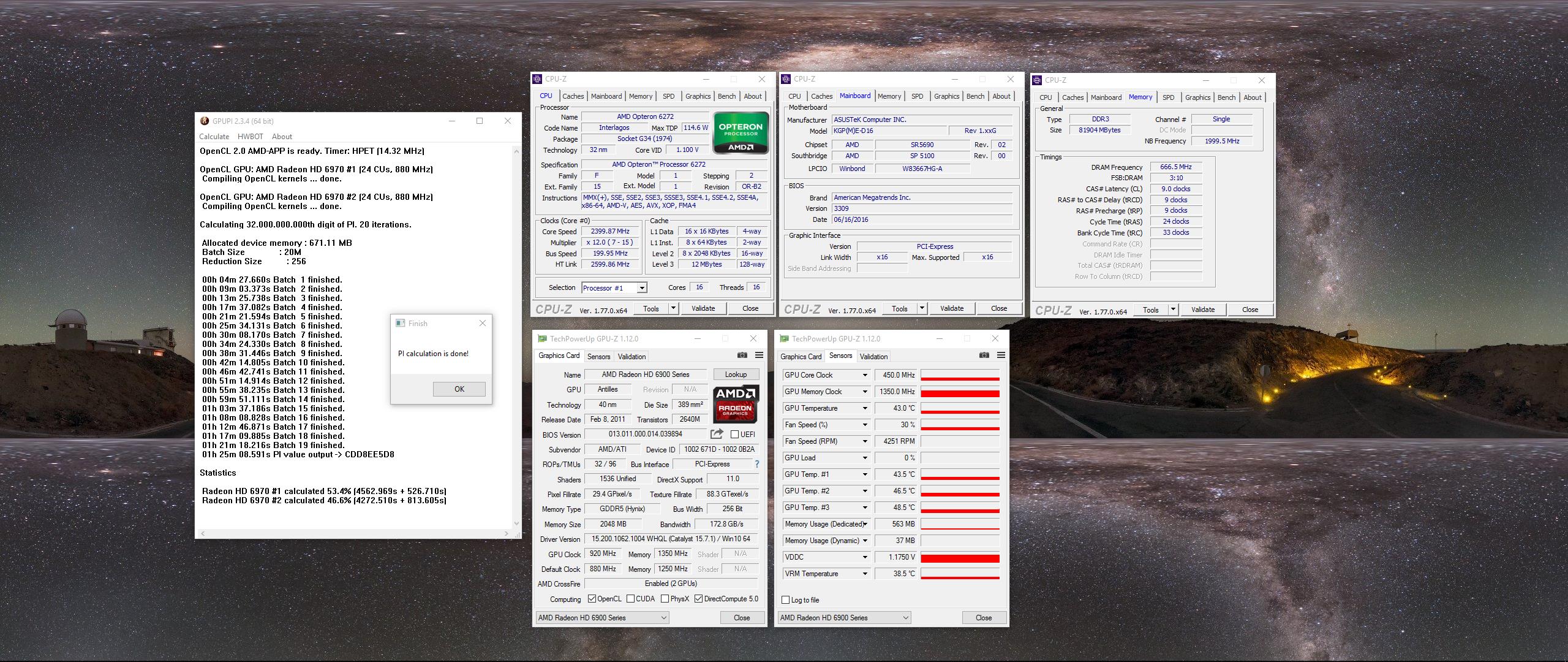
Task: Minimize the GPU-Z Sensors window
Action: (940, 339)
